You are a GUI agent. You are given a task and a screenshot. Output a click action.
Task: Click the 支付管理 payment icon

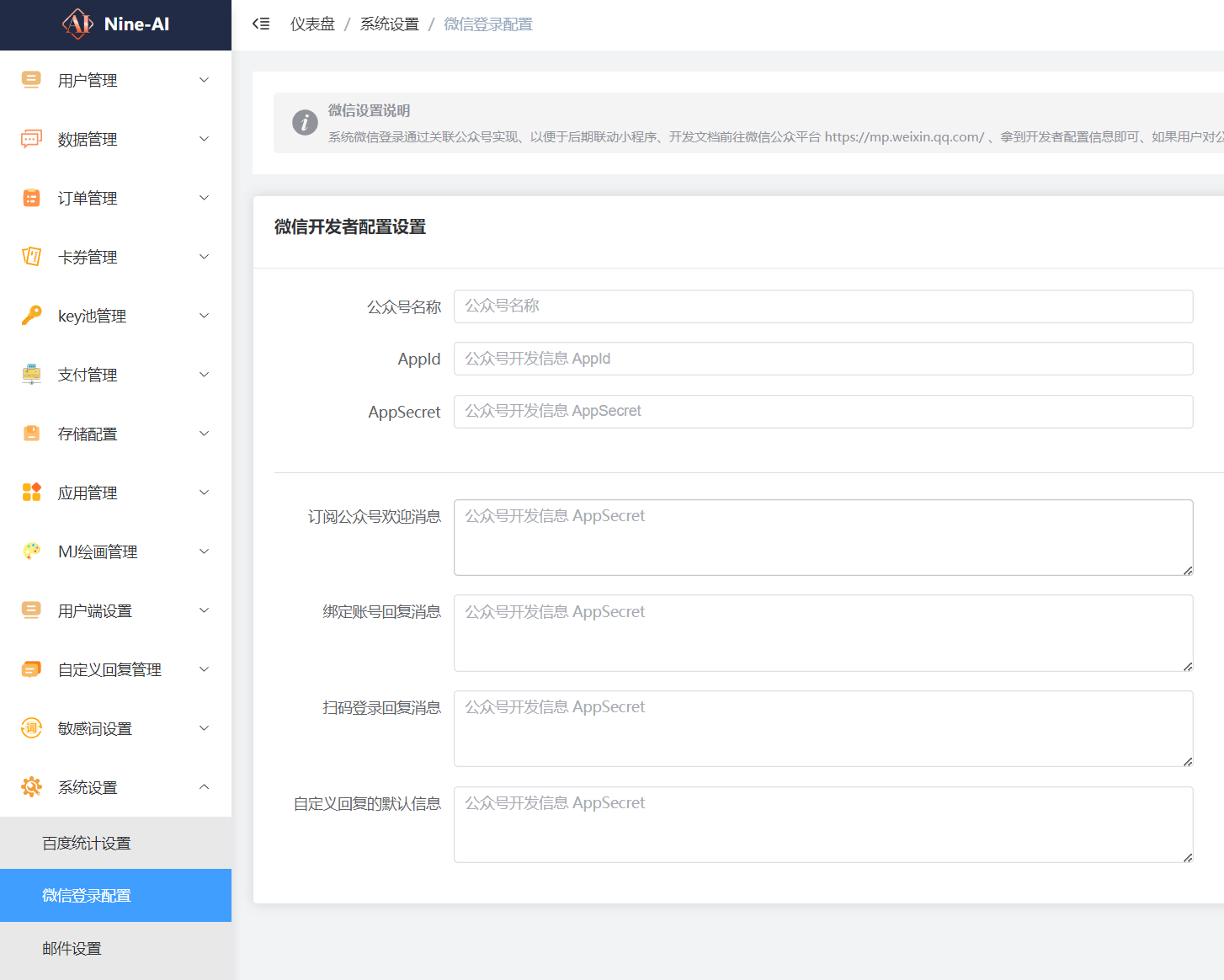tap(31, 375)
